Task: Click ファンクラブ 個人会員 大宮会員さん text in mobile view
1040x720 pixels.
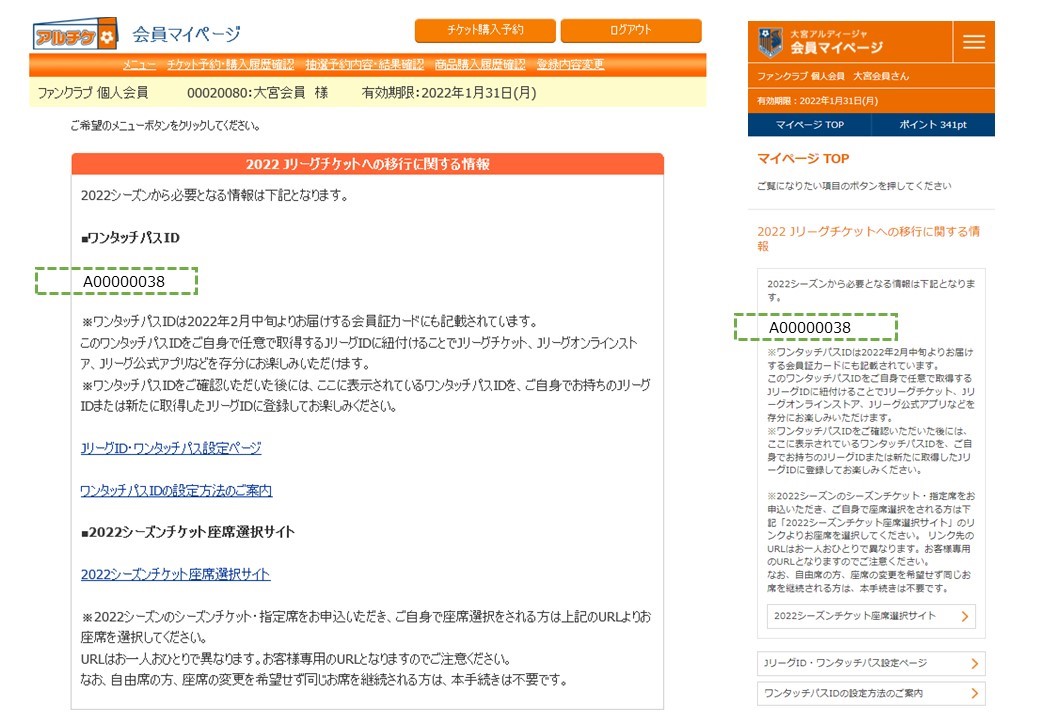Action: (833, 76)
